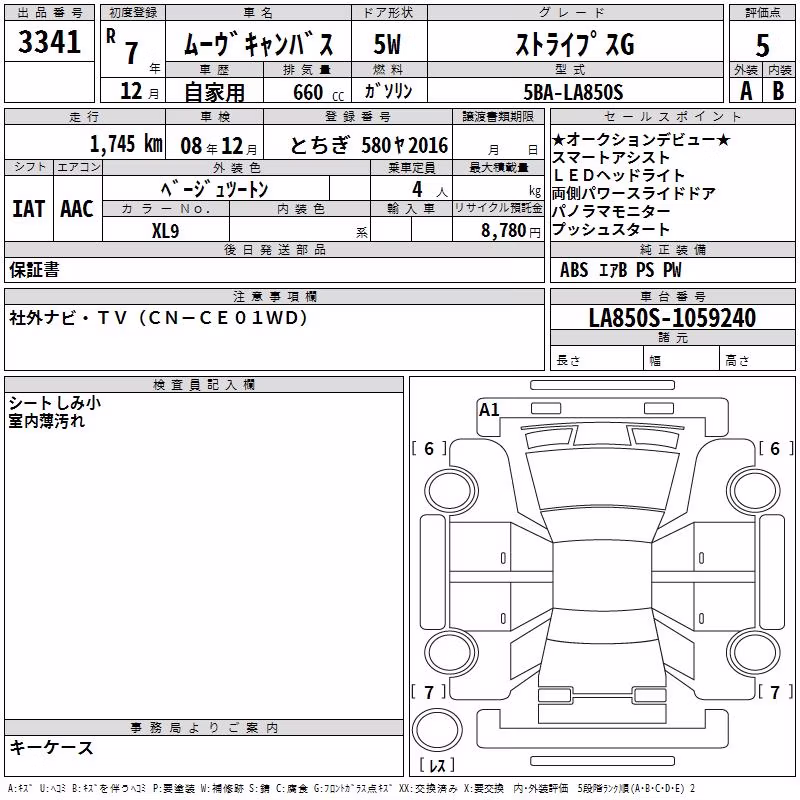The image size is (800, 800).
Task: Click the ★オークションデビュー★ sales point
Action: [x=641, y=139]
